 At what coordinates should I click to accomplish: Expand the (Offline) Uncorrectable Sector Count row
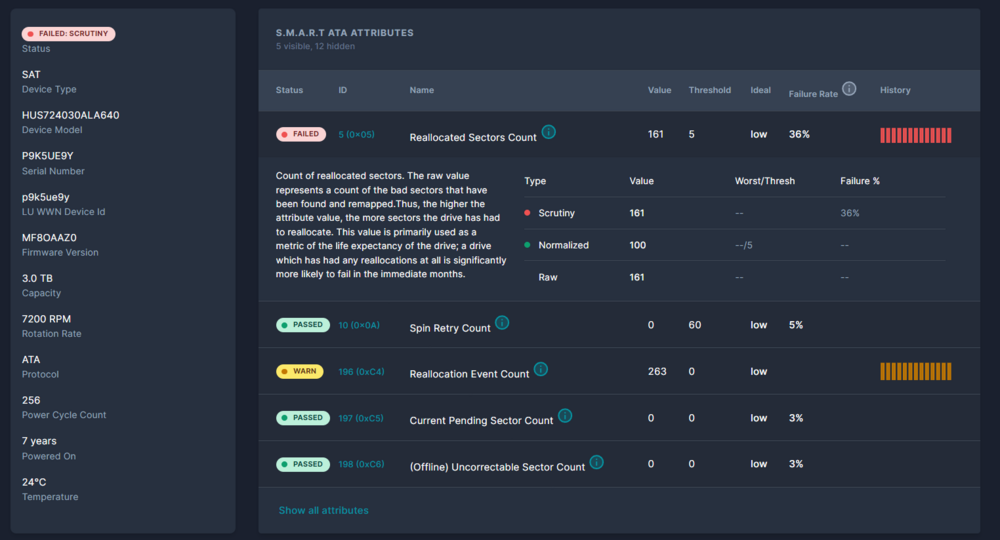[619, 464]
